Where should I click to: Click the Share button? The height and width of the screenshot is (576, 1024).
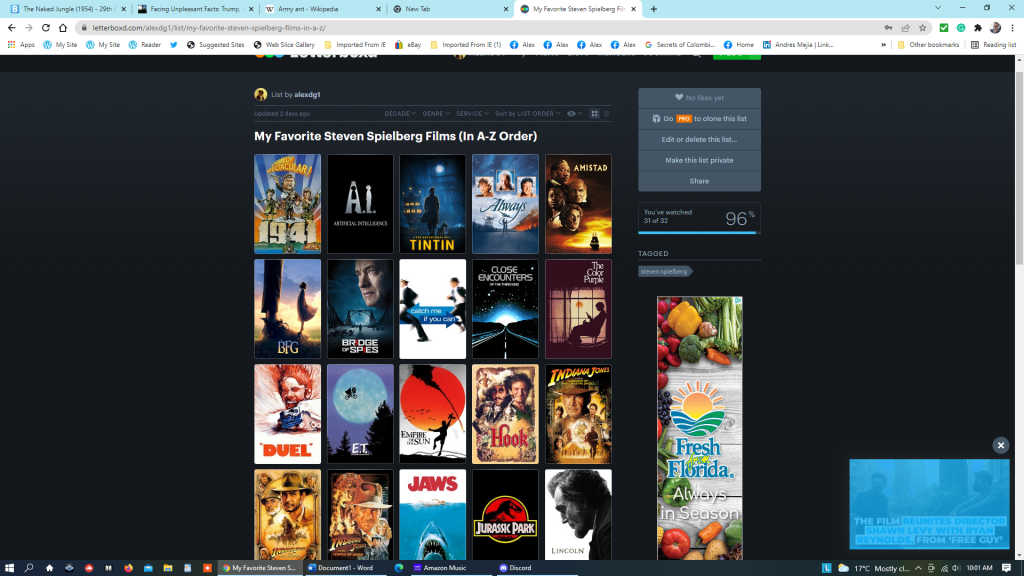pyautogui.click(x=699, y=181)
